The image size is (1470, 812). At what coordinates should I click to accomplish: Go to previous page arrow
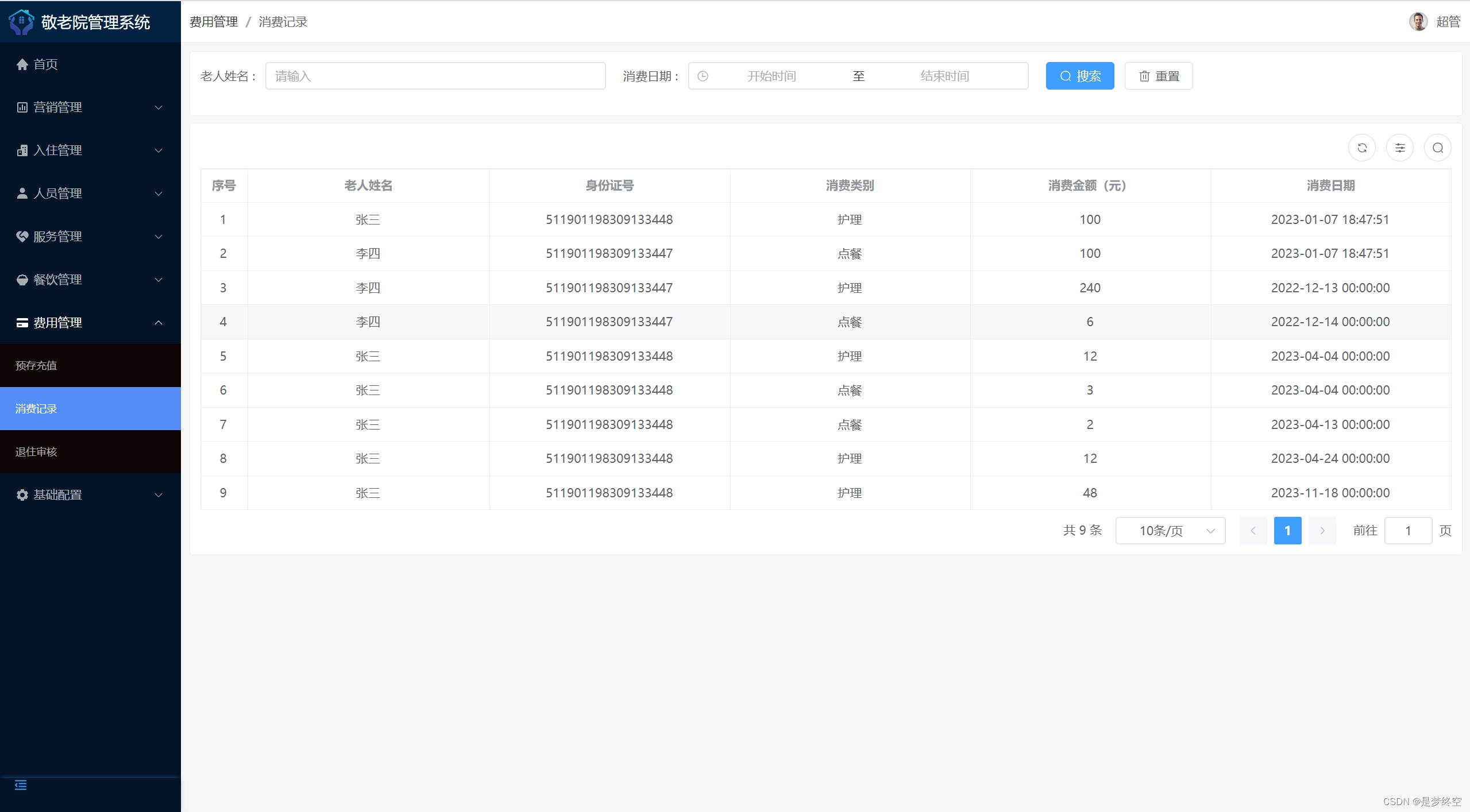(x=1253, y=531)
